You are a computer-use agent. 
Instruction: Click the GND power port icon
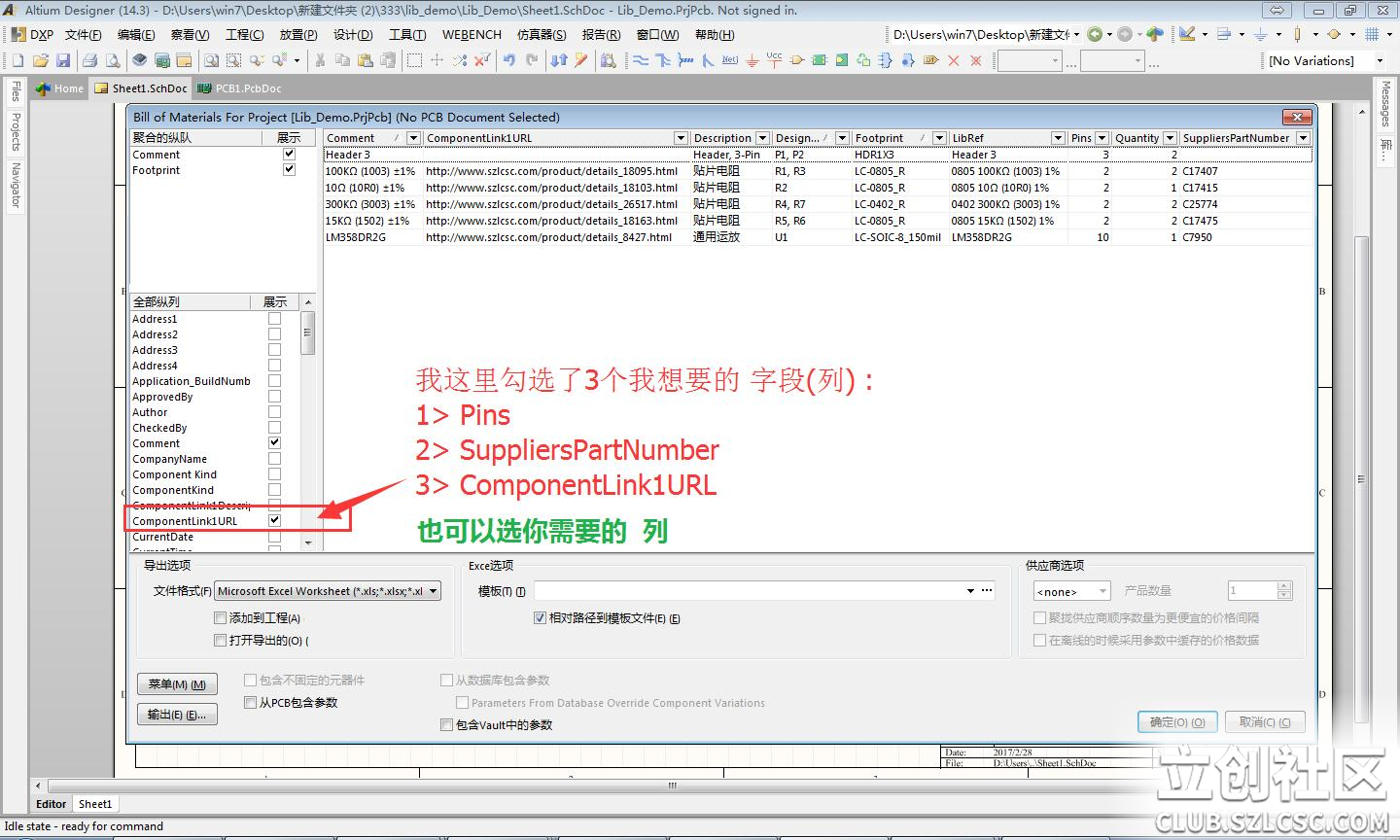point(752,60)
